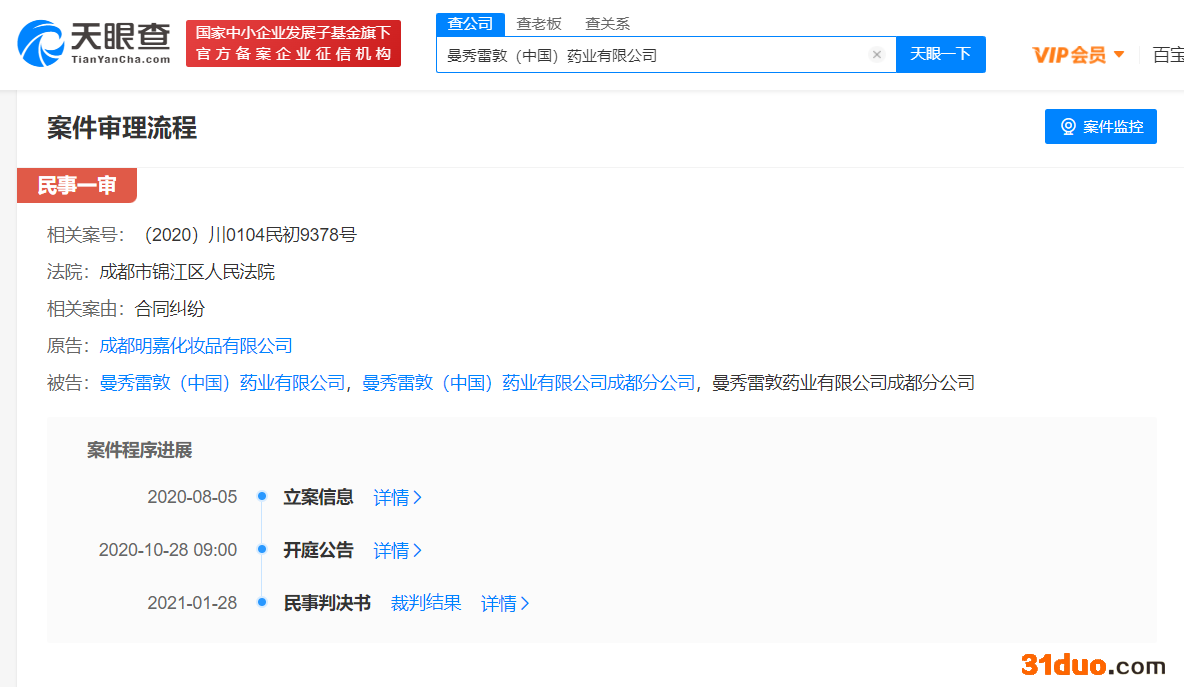Clear the search box text

(877, 55)
